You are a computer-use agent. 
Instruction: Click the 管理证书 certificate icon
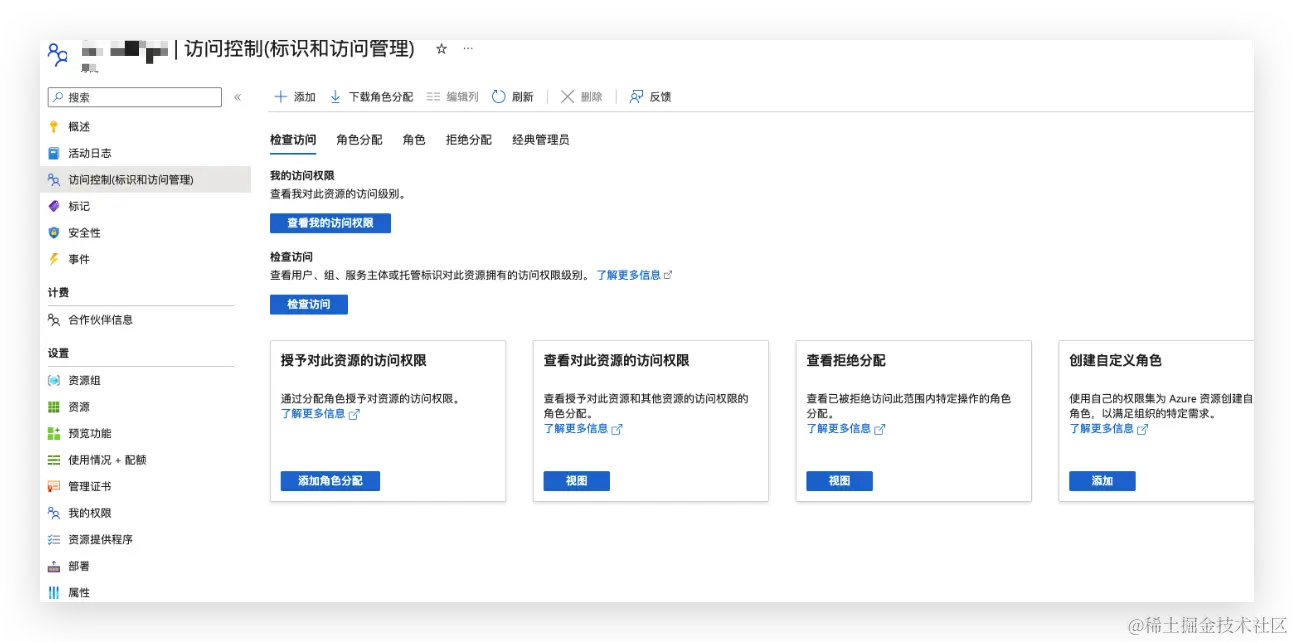(54, 487)
